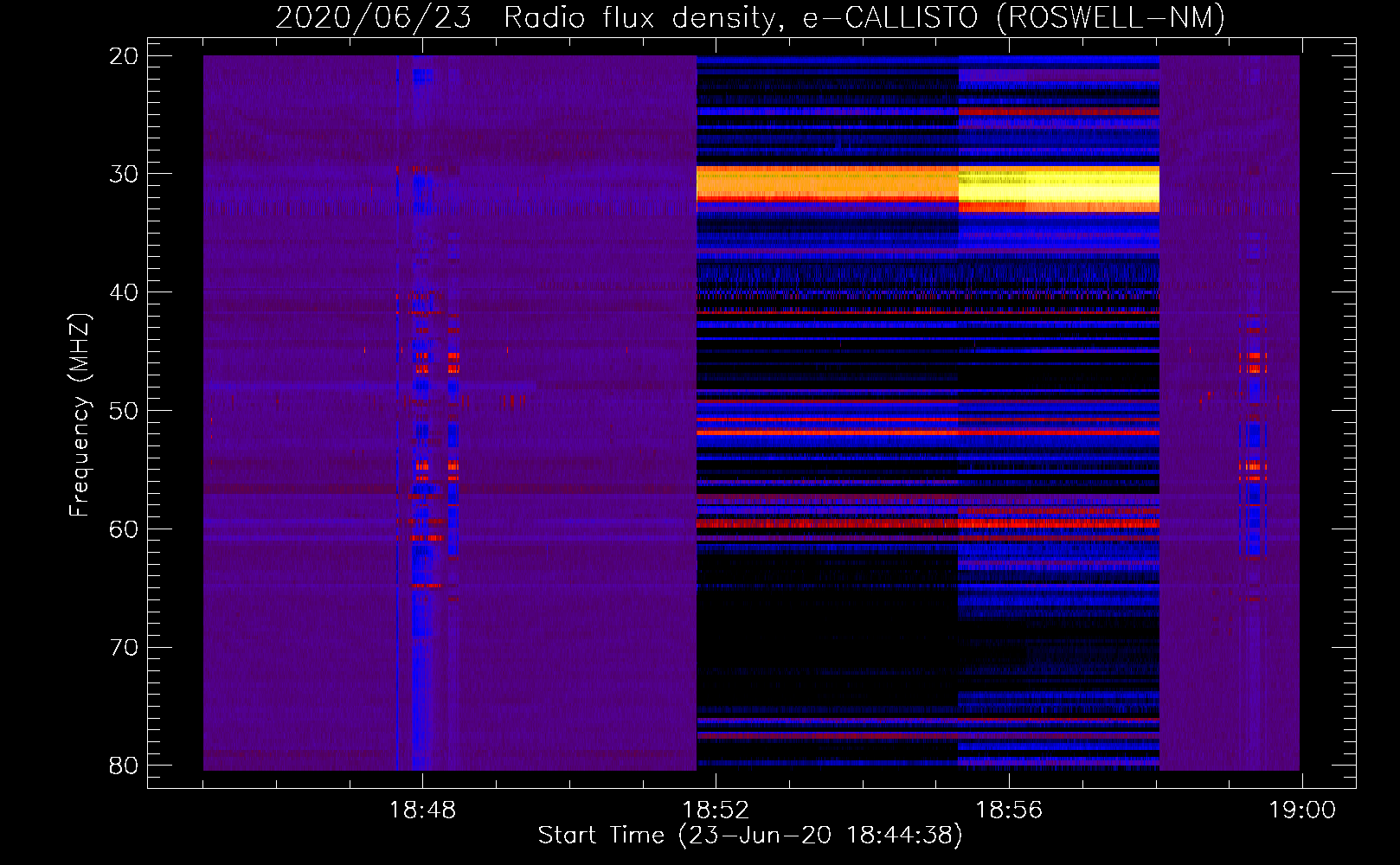
Task: Click the 'Frequency (MHZ)' y-axis label
Action: pos(79,415)
